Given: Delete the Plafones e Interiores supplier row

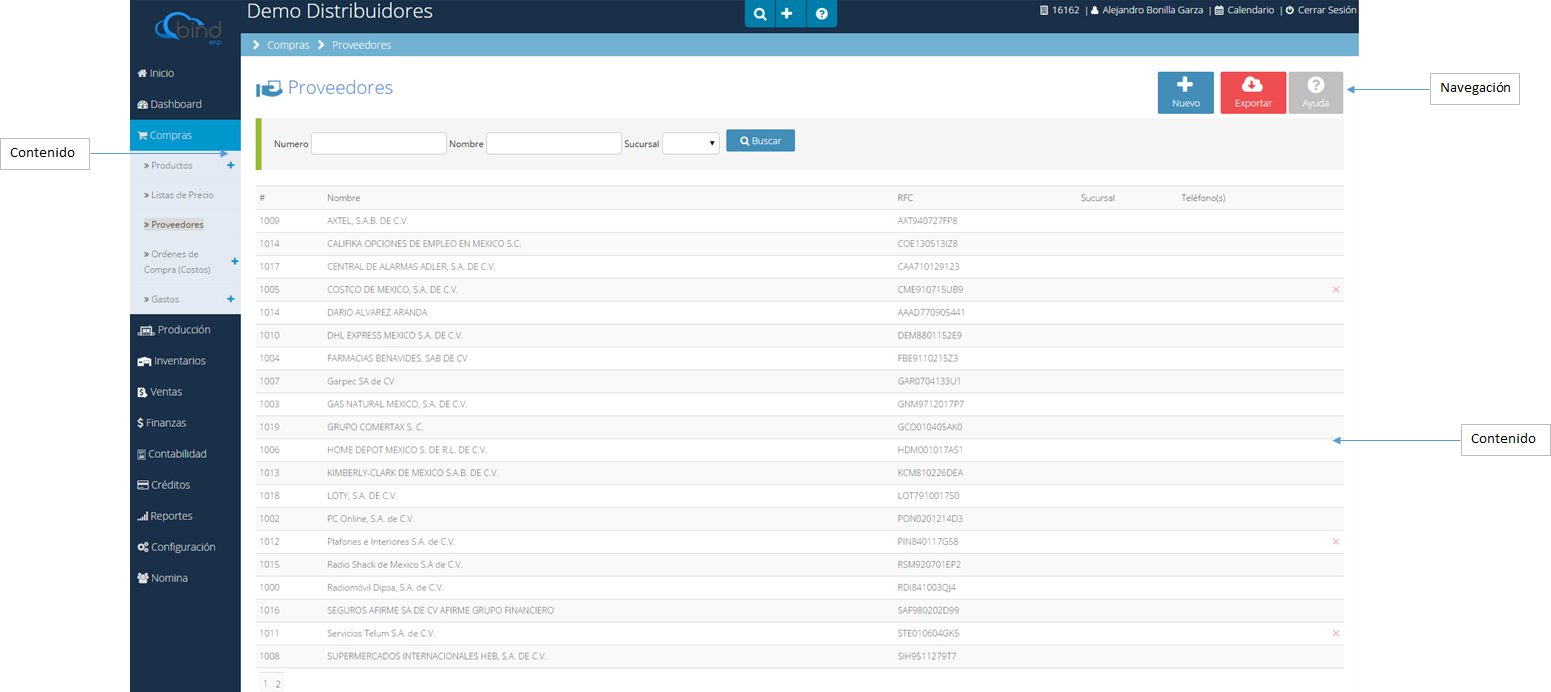Looking at the screenshot, I should [x=1336, y=542].
